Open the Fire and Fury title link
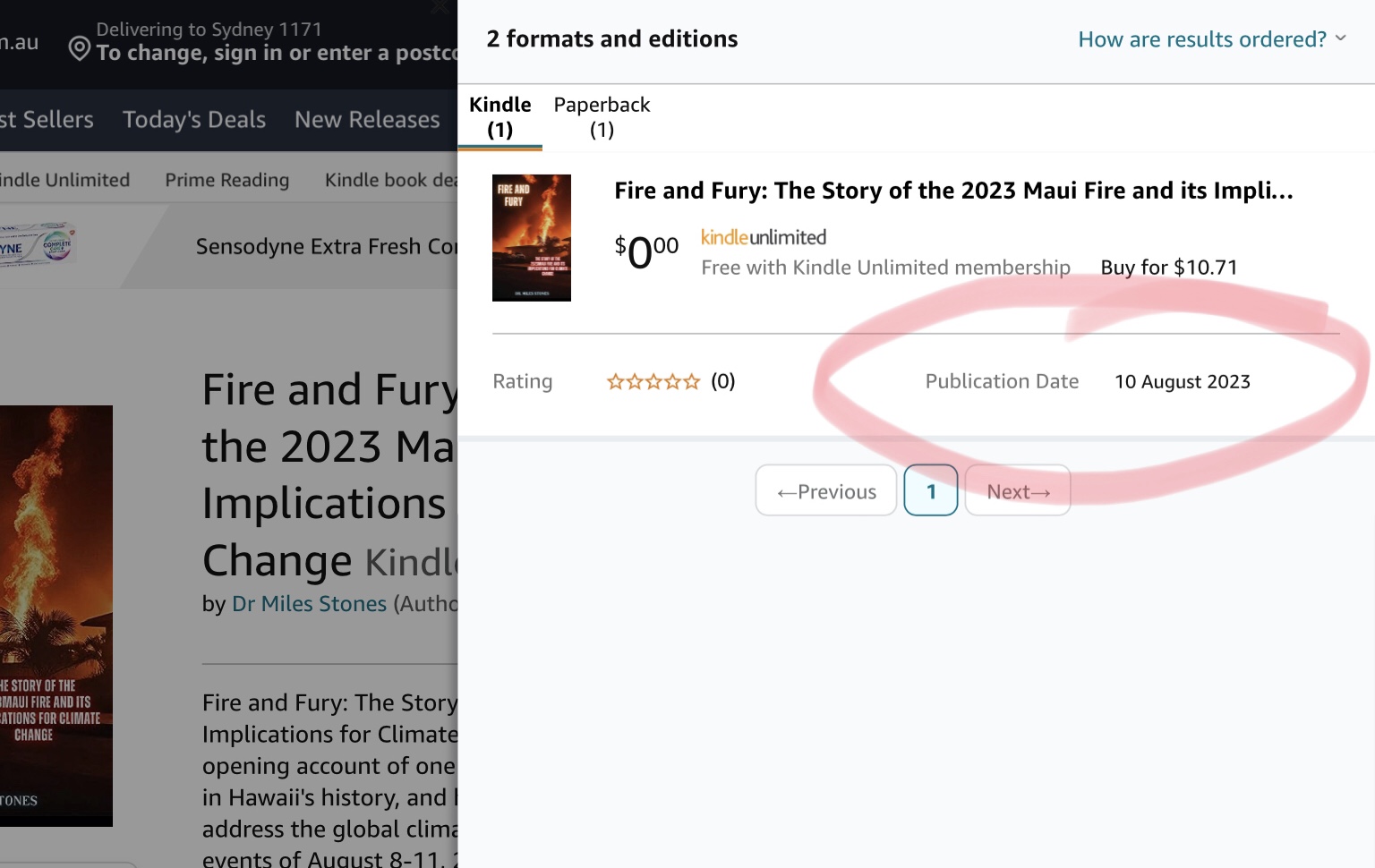The width and height of the screenshot is (1375, 868). pos(953,191)
